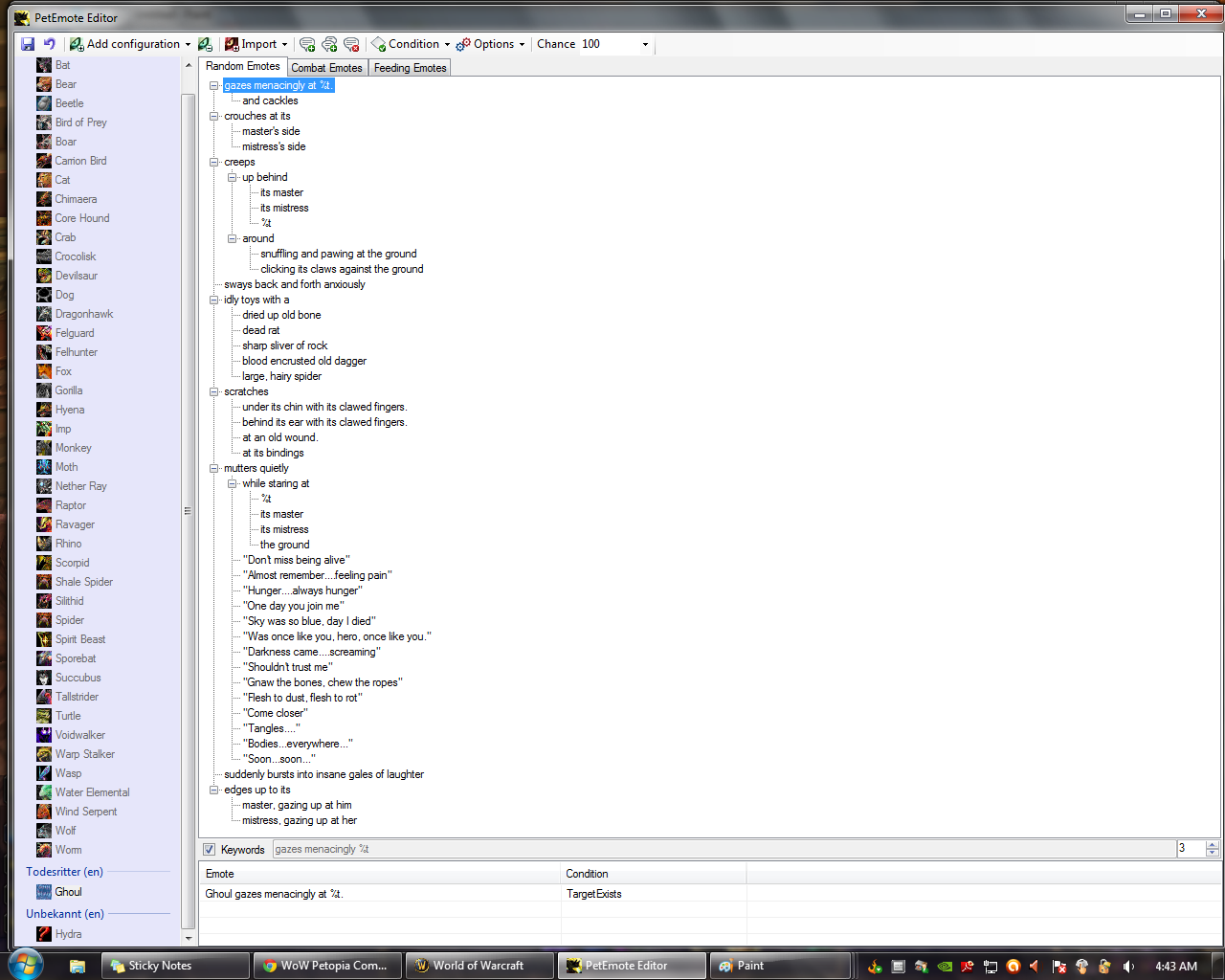This screenshot has width=1225, height=980.
Task: Select the Ravager pet icon
Action: click(44, 524)
